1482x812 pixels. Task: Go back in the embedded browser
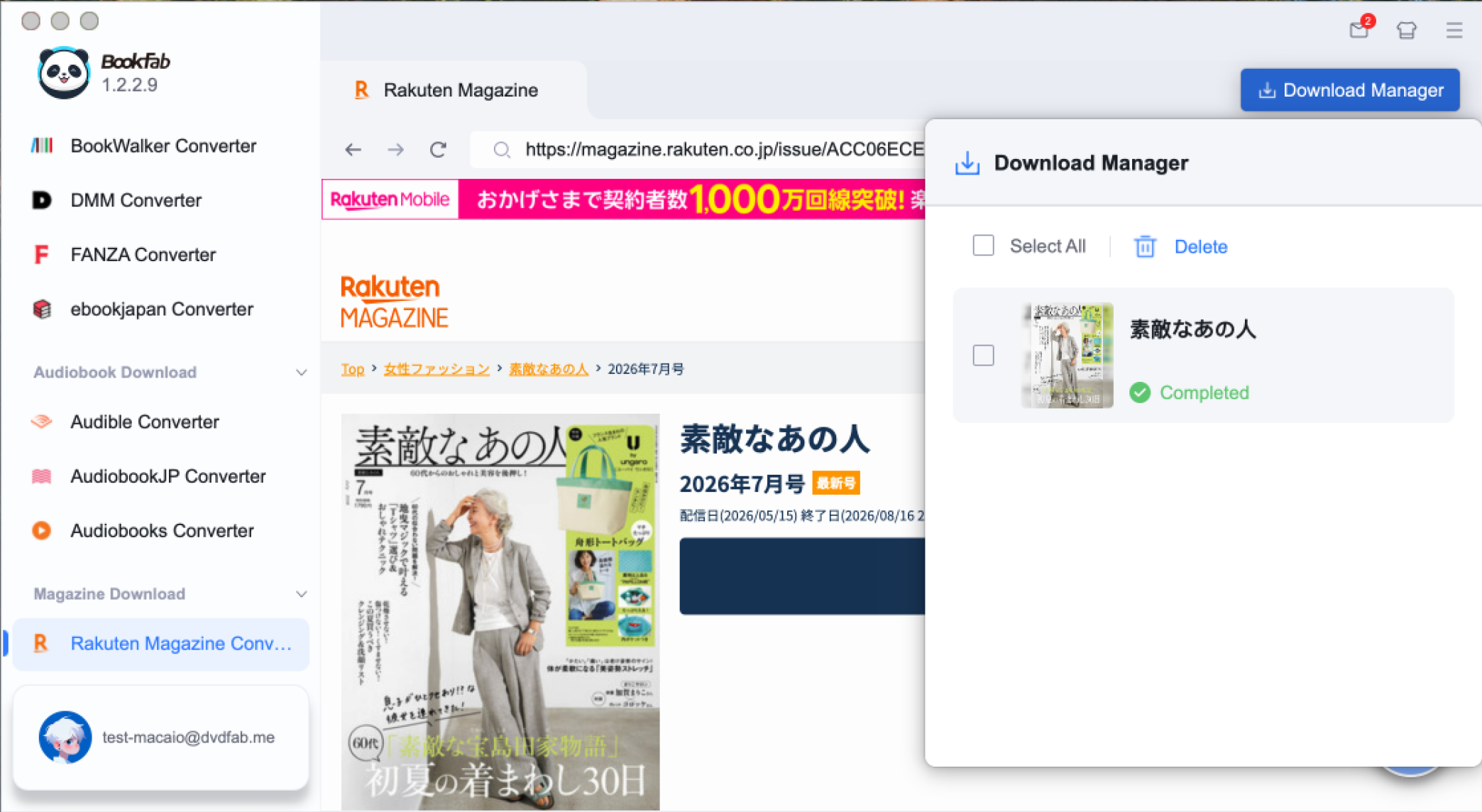[353, 150]
